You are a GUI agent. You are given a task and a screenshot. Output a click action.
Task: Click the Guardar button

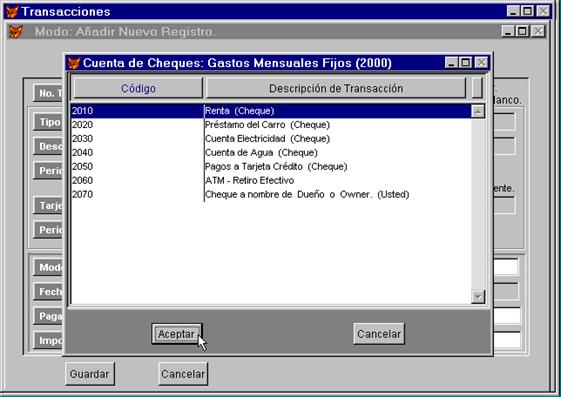point(90,374)
